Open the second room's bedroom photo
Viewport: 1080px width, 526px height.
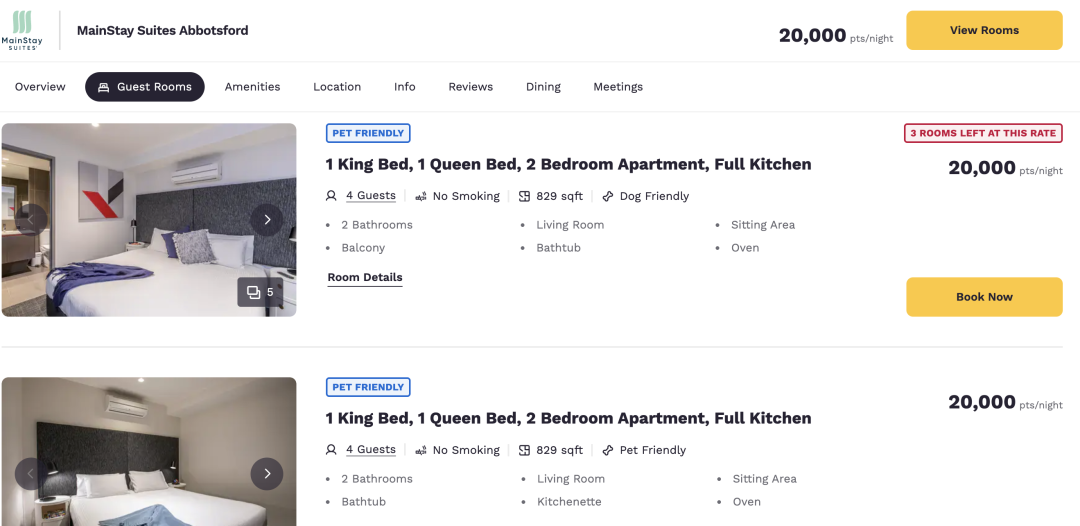tap(149, 451)
